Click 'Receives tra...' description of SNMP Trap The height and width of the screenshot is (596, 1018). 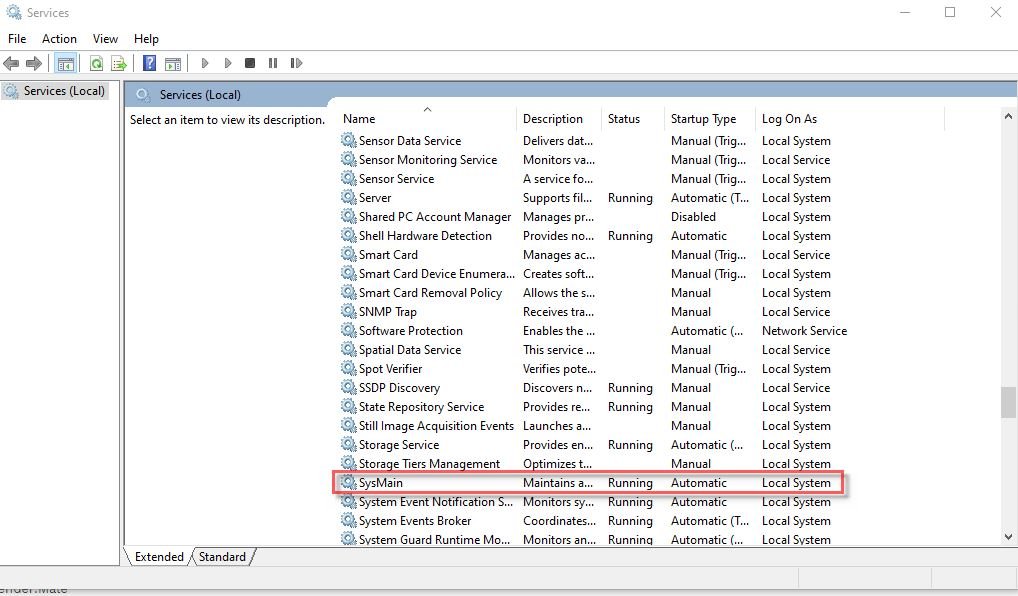558,312
